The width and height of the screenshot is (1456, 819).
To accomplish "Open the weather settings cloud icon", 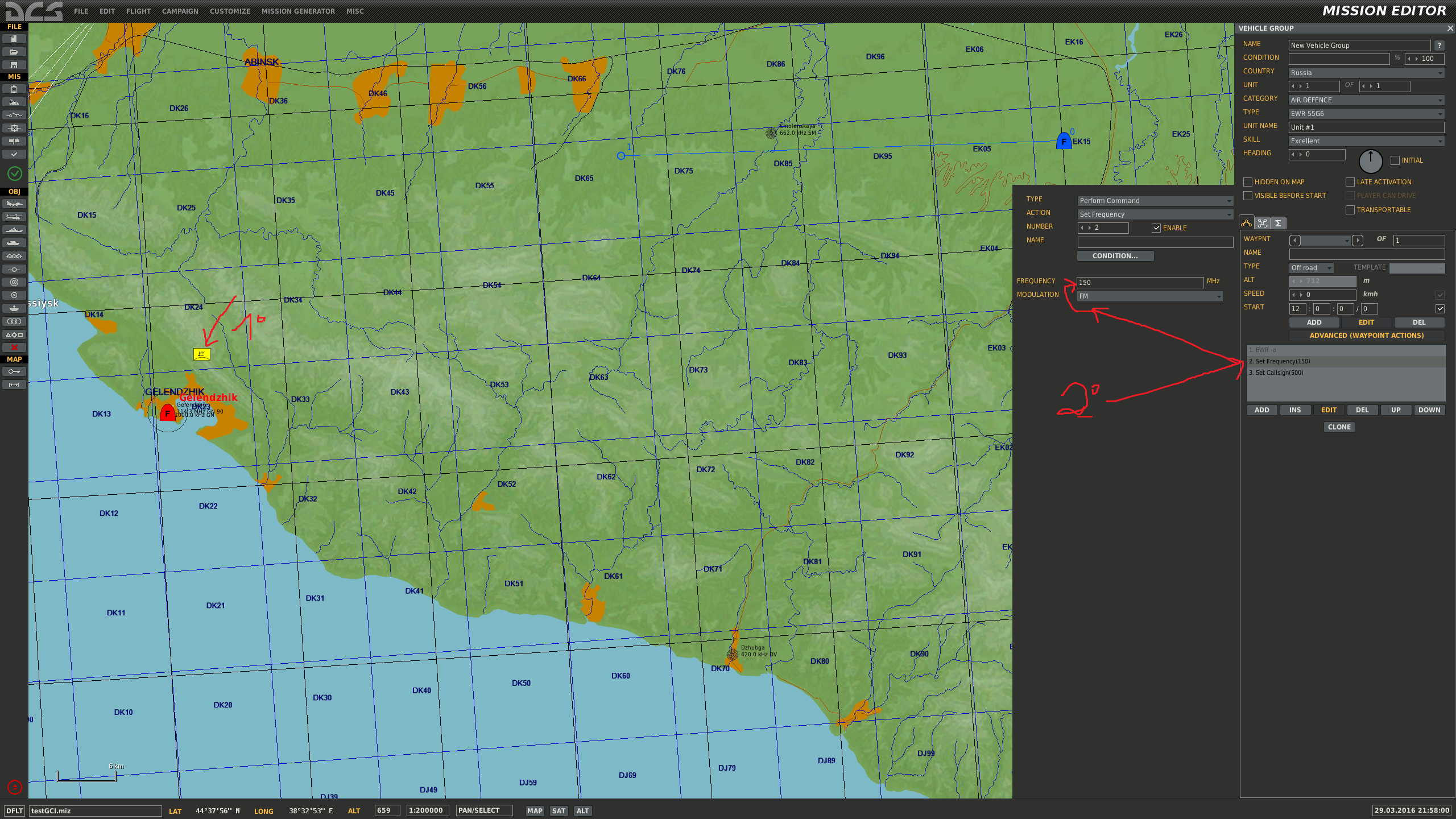I will click(x=14, y=102).
